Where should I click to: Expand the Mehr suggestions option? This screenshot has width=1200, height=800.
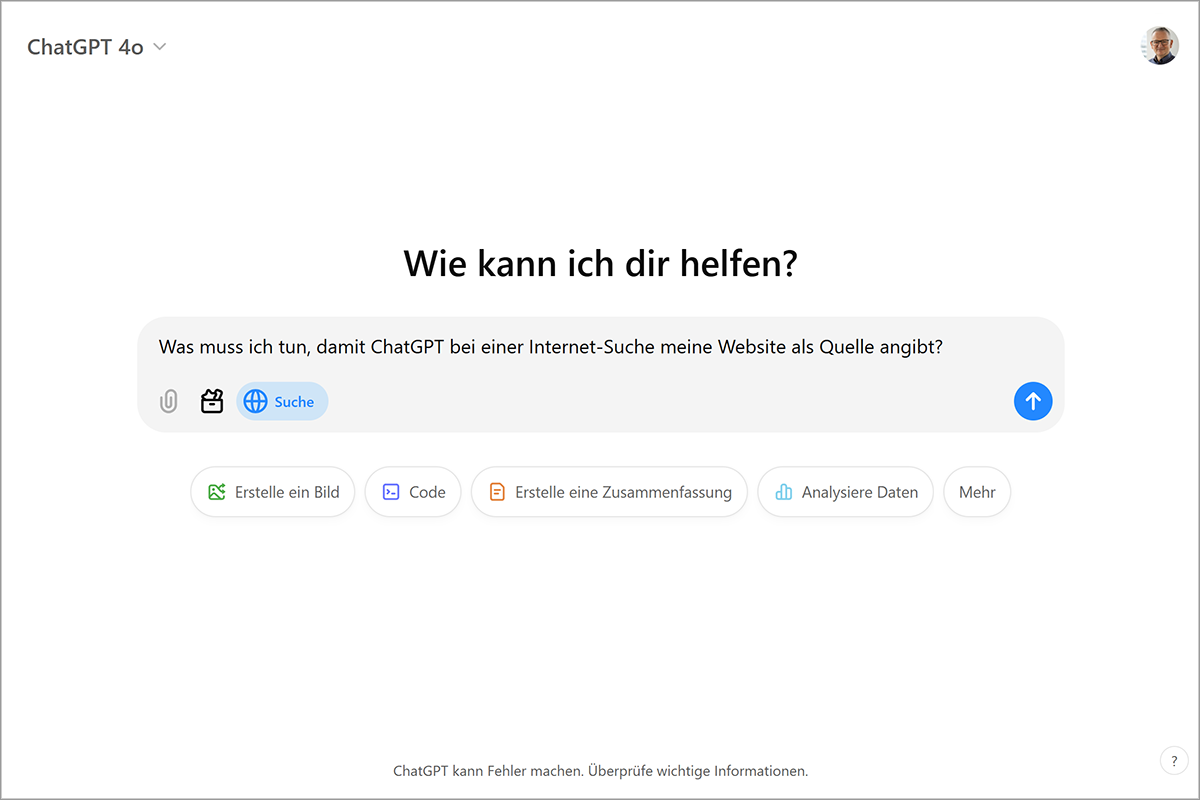(x=977, y=492)
